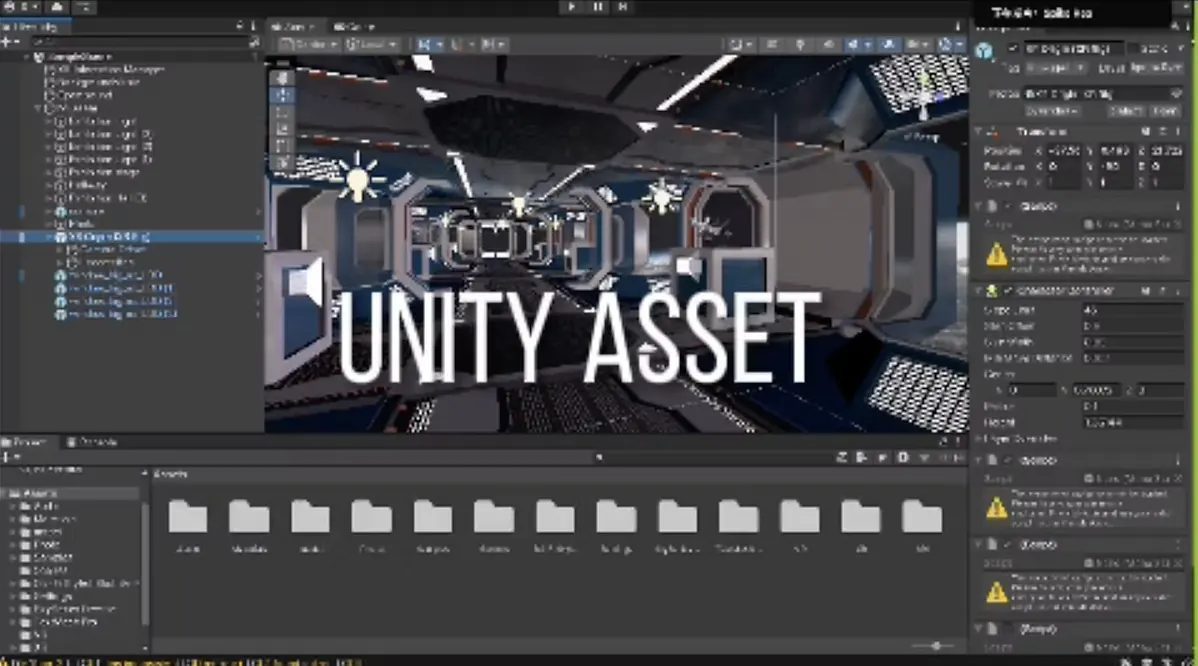Lock the Hierarchy panel with the padlock icon
This screenshot has height=666, width=1198.
[239, 26]
